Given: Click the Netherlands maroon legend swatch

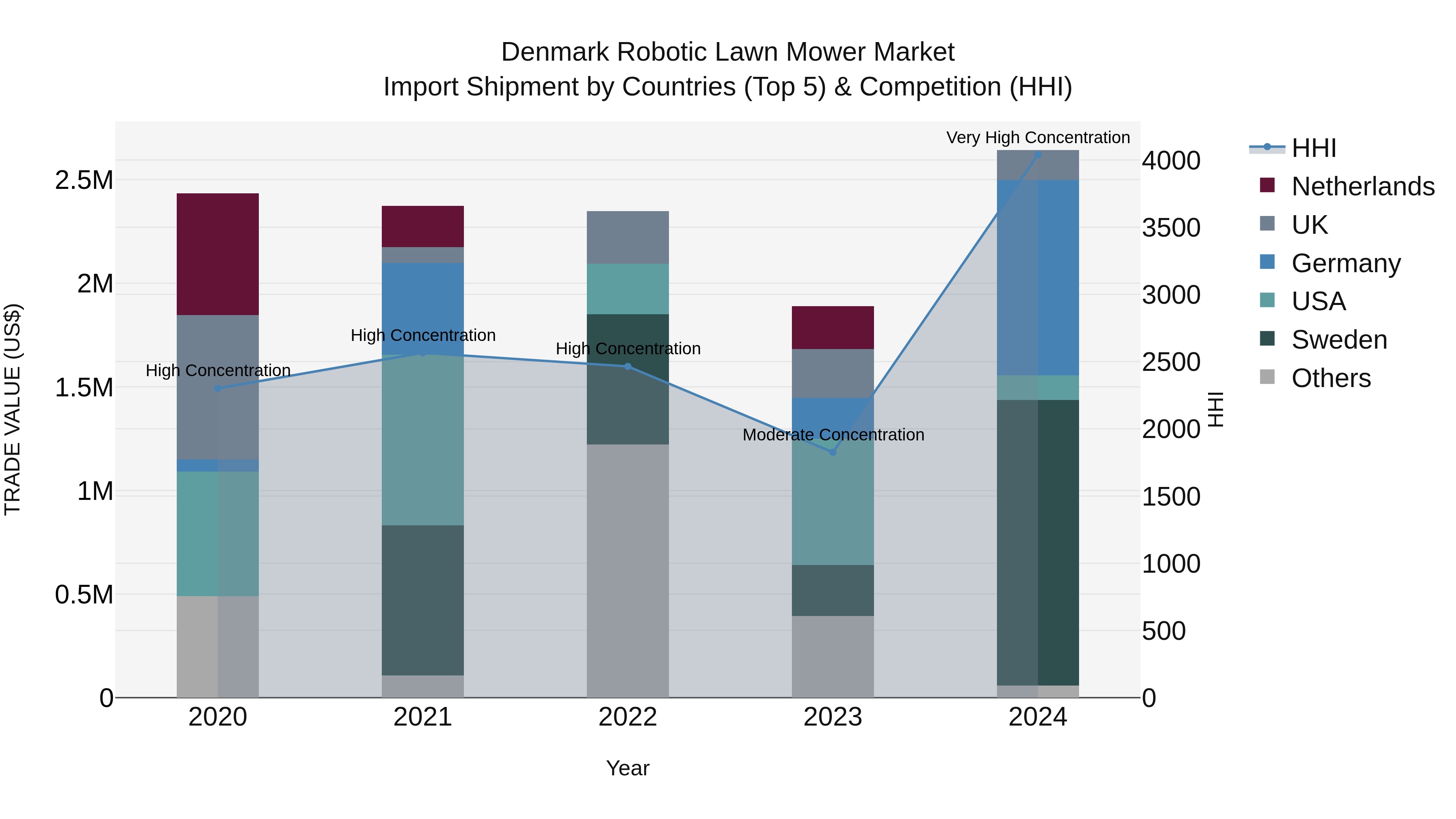Looking at the screenshot, I should [x=1267, y=185].
